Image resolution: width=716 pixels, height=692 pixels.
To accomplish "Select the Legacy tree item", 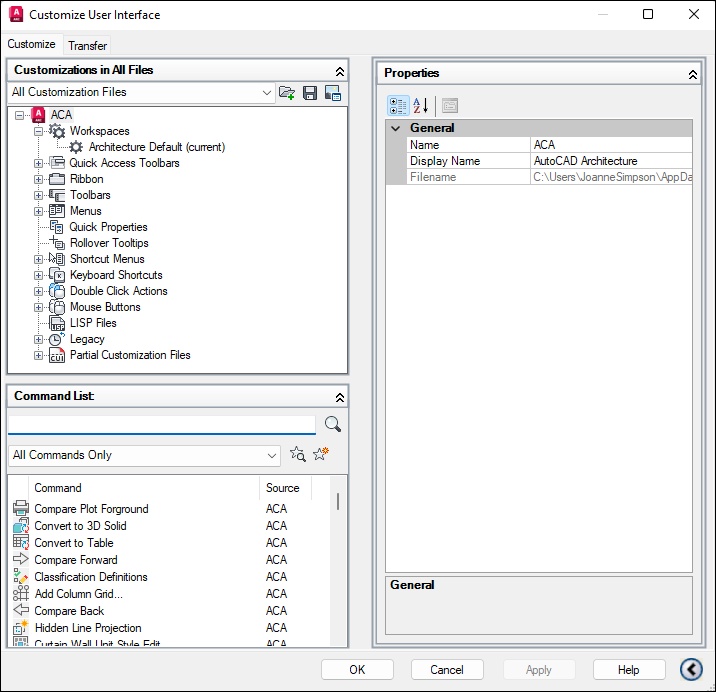I will point(87,339).
